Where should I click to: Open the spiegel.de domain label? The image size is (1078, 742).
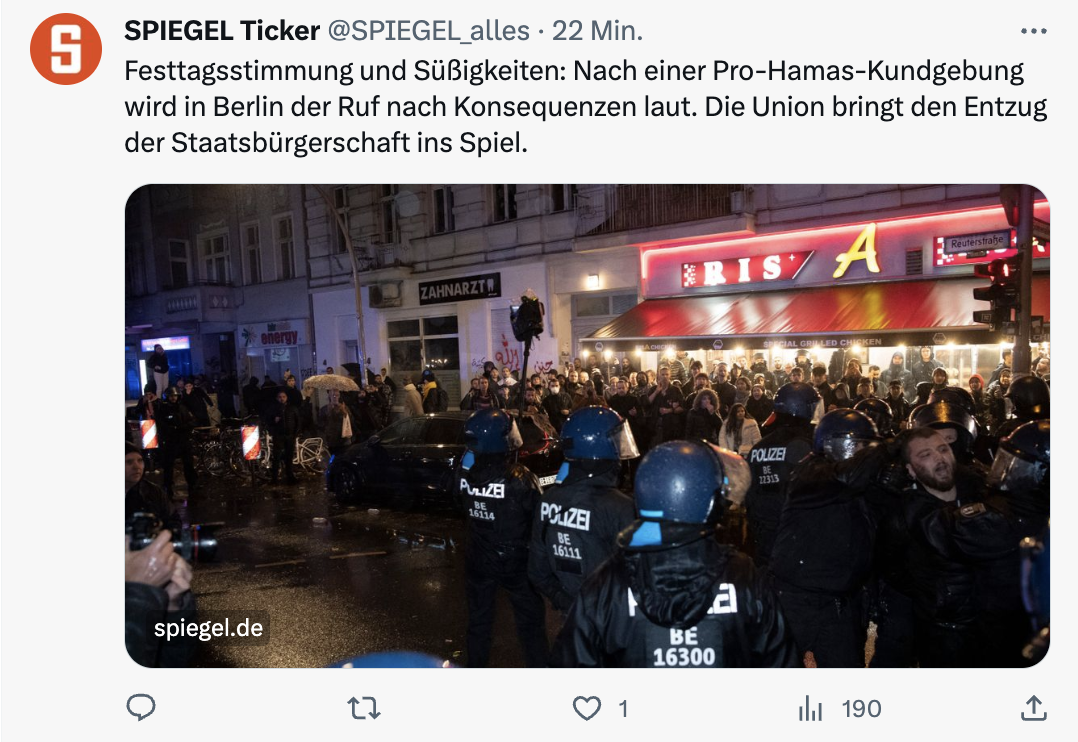[x=208, y=628]
